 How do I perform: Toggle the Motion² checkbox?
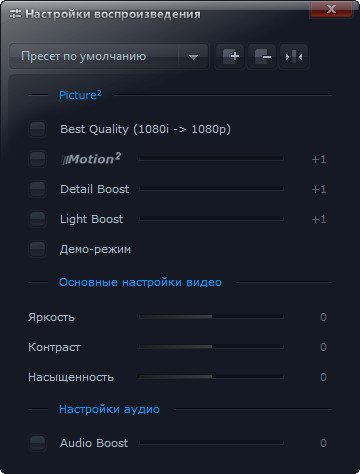[x=37, y=159]
